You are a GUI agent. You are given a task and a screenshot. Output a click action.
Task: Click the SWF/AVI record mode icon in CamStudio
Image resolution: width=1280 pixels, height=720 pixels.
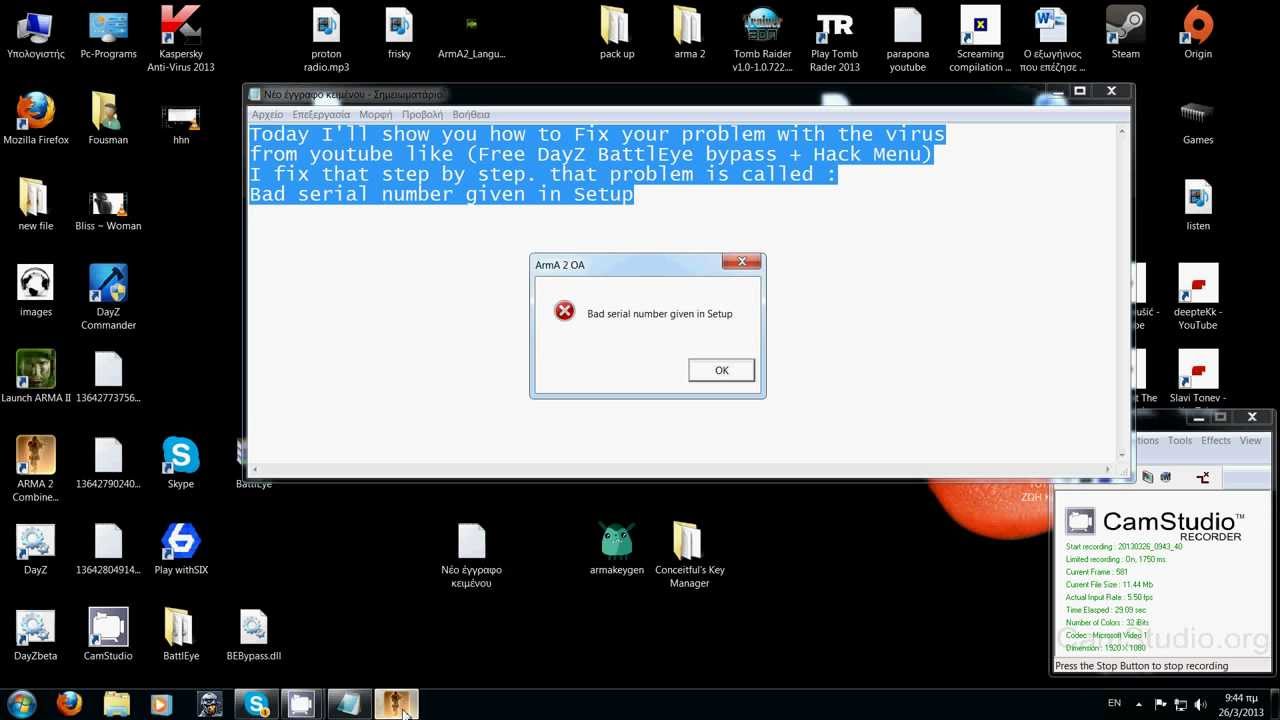pyautogui.click(x=1166, y=478)
